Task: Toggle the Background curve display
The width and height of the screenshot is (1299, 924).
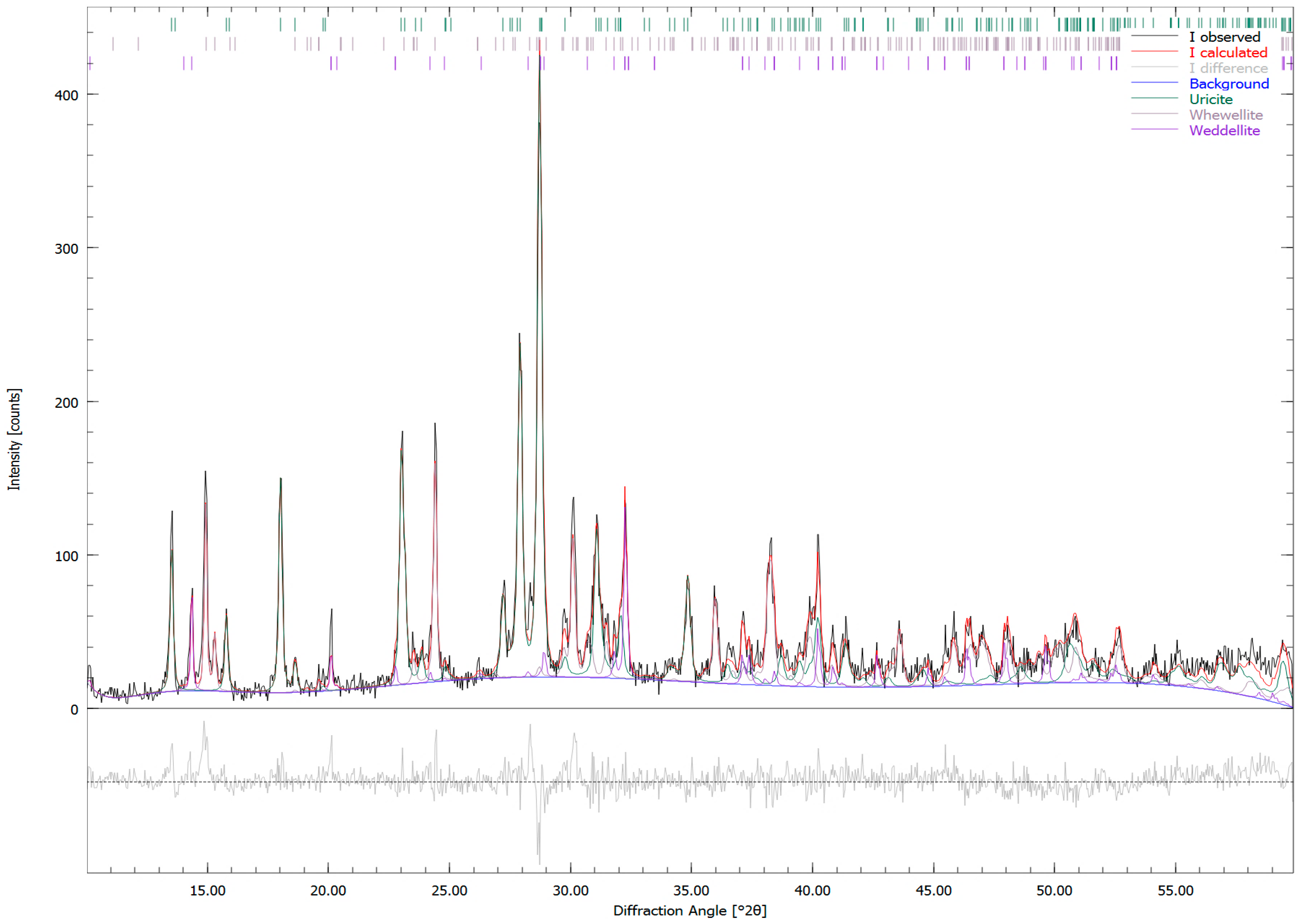Action: (x=1230, y=83)
